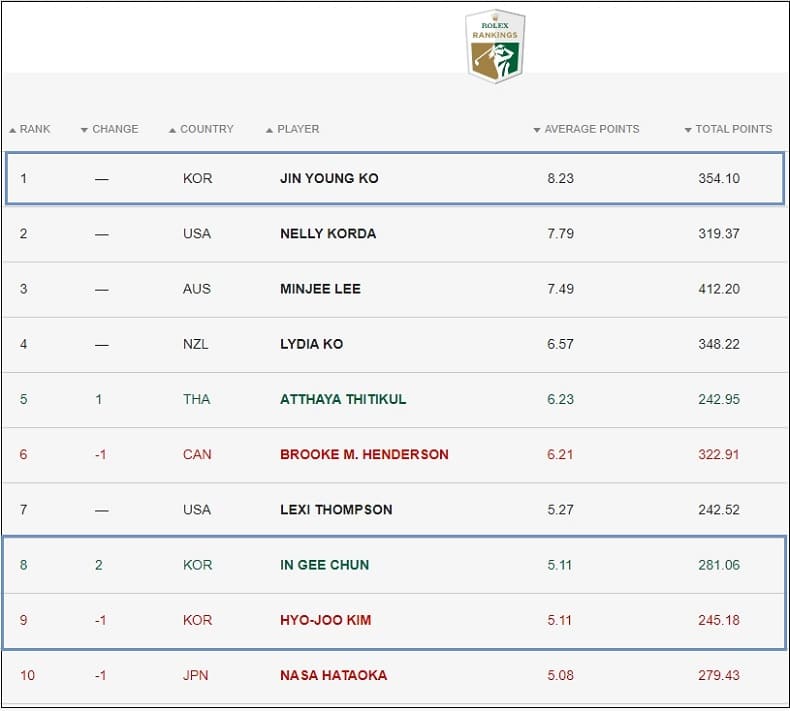Select total points 279.43
The height and width of the screenshot is (711, 790).
719,675
